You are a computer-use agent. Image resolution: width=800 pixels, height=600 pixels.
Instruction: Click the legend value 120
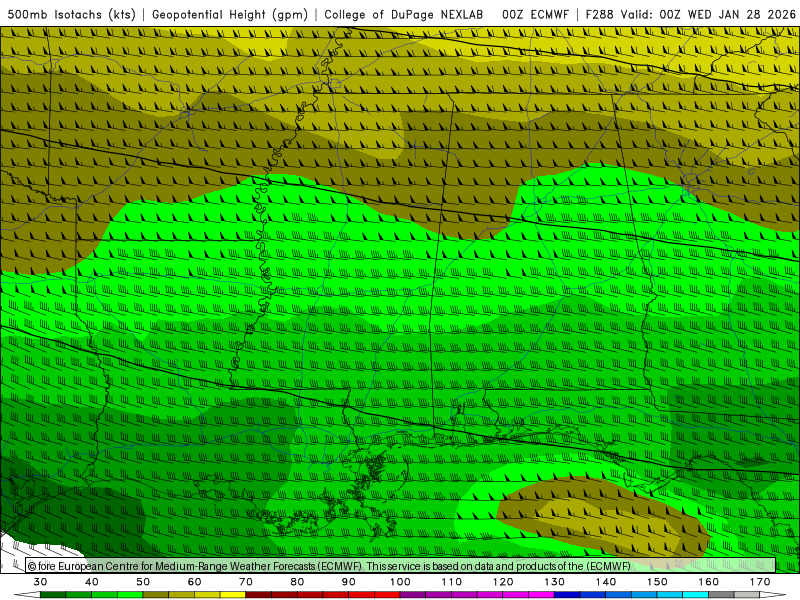pyautogui.click(x=503, y=582)
